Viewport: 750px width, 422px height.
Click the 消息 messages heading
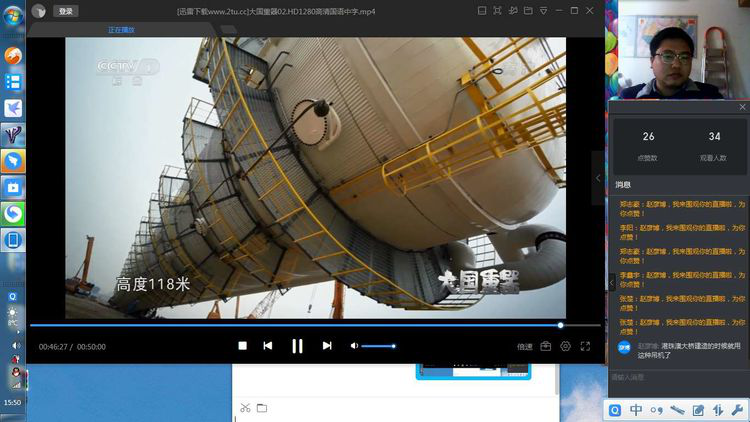pos(623,185)
